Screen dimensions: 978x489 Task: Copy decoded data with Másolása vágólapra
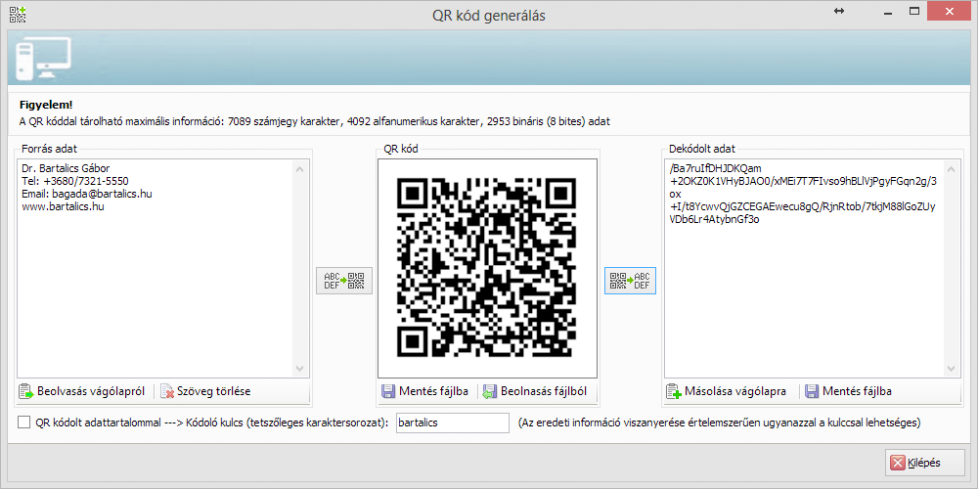(x=727, y=391)
